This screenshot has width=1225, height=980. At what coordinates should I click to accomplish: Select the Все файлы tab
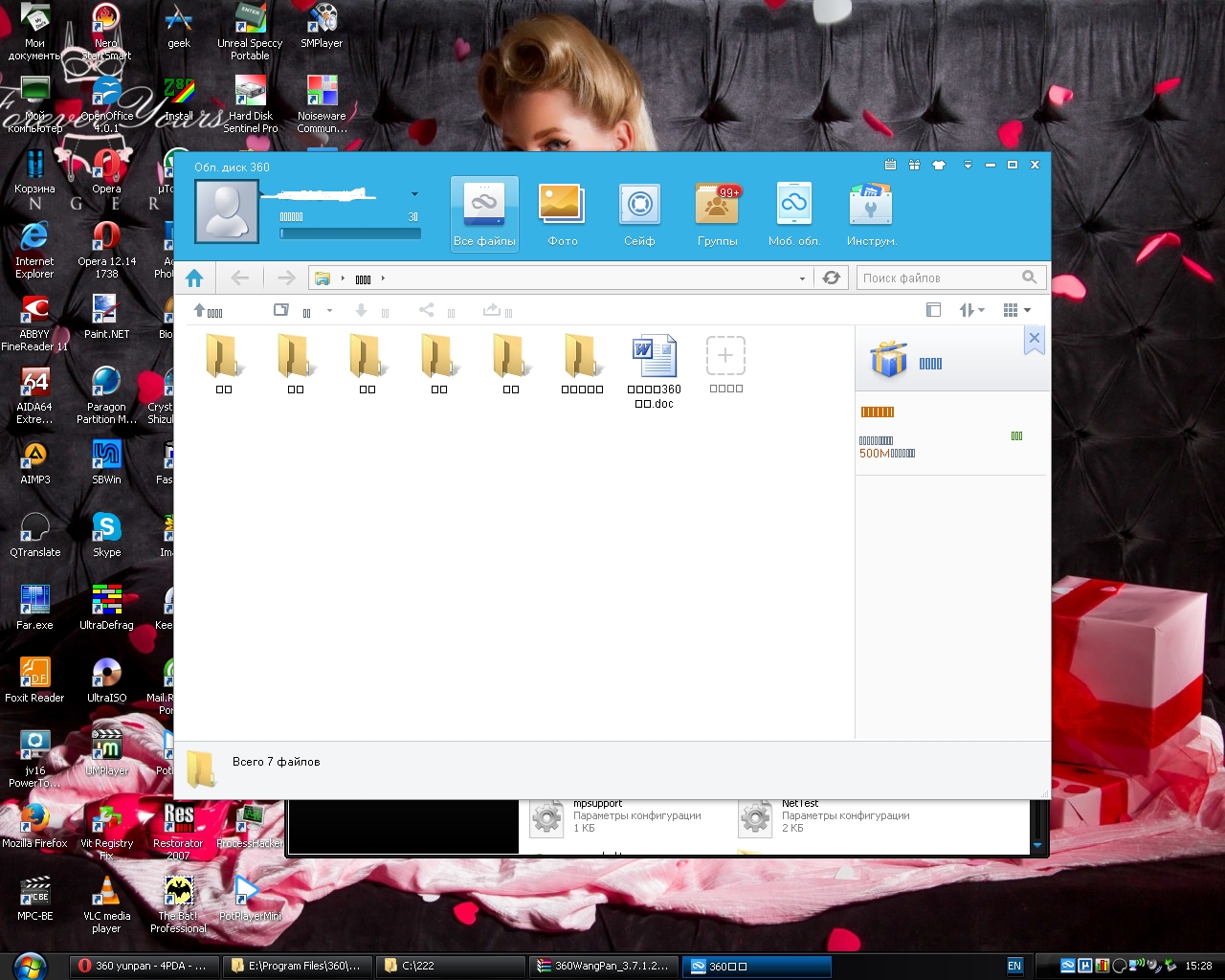pyautogui.click(x=484, y=214)
